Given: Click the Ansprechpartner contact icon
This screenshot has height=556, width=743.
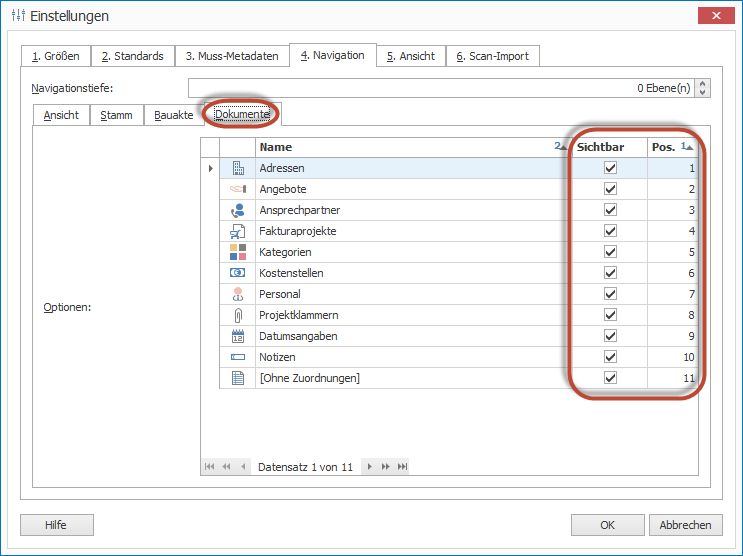Looking at the screenshot, I should click(x=238, y=210).
